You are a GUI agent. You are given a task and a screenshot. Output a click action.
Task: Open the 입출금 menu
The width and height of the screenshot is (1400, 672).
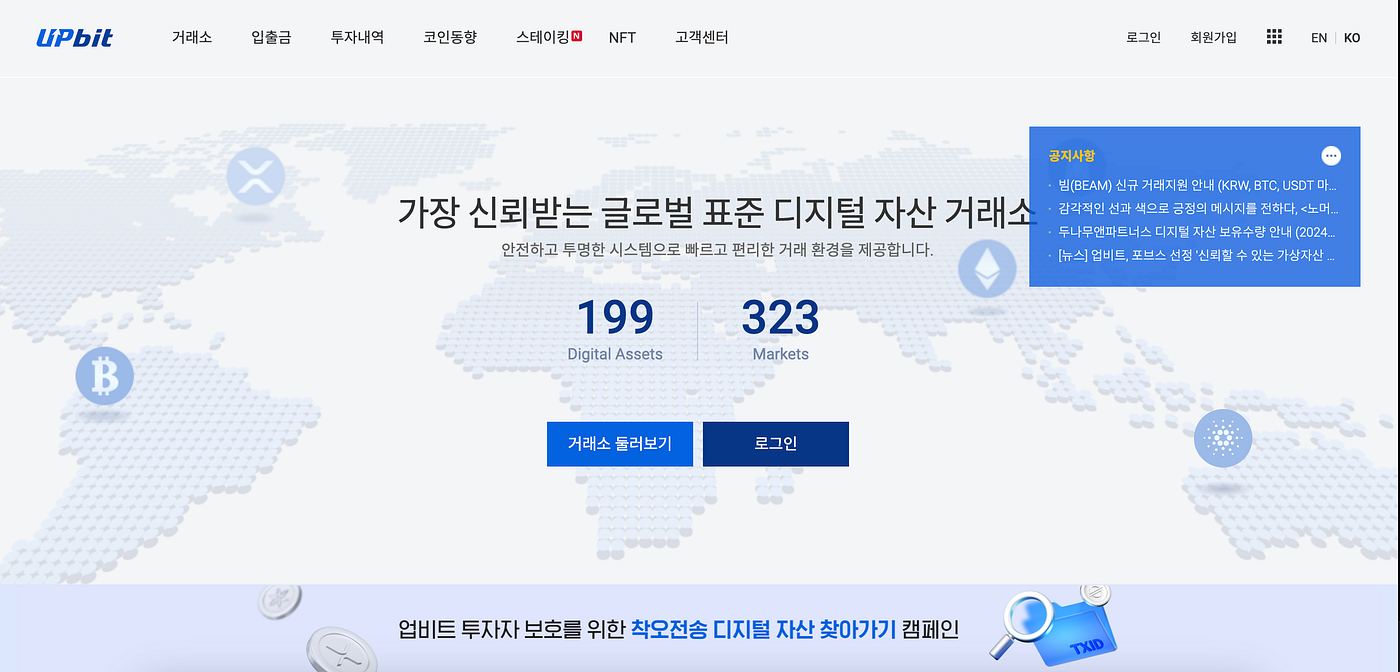271,37
